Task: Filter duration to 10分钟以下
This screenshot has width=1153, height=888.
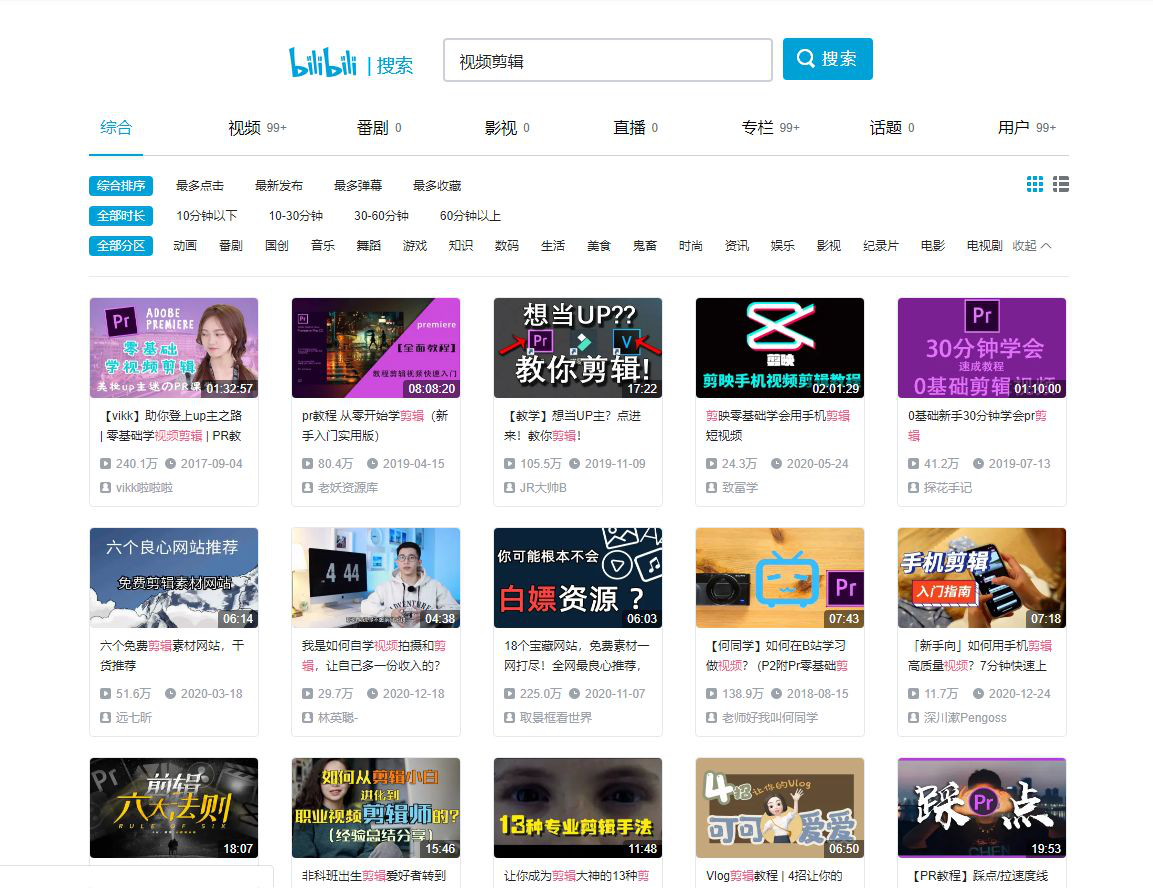Action: coord(207,216)
